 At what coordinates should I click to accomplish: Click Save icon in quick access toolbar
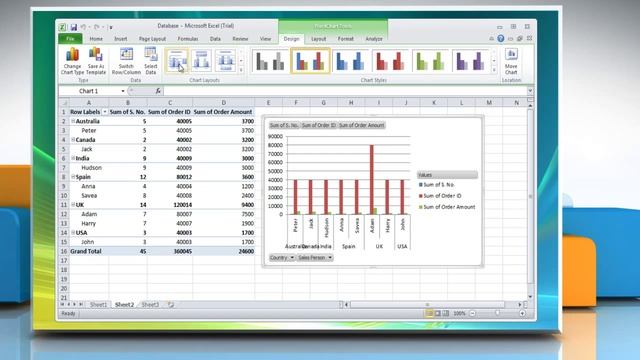[x=73, y=27]
